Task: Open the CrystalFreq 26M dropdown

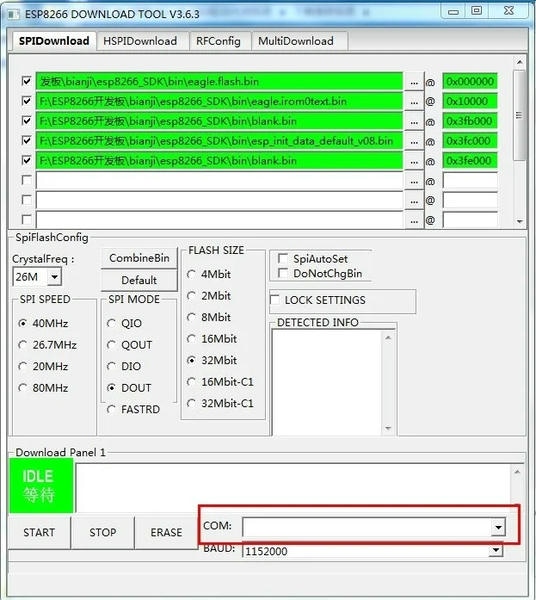Action: coord(54,276)
